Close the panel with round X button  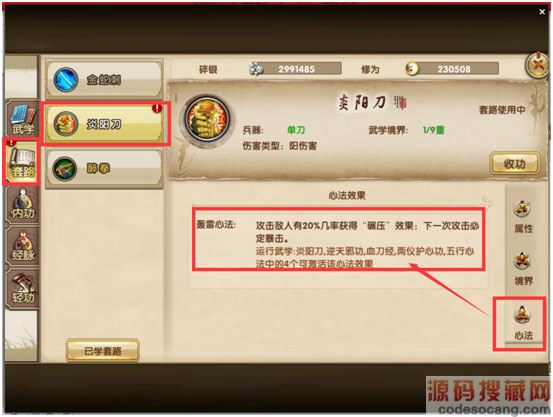tap(537, 65)
